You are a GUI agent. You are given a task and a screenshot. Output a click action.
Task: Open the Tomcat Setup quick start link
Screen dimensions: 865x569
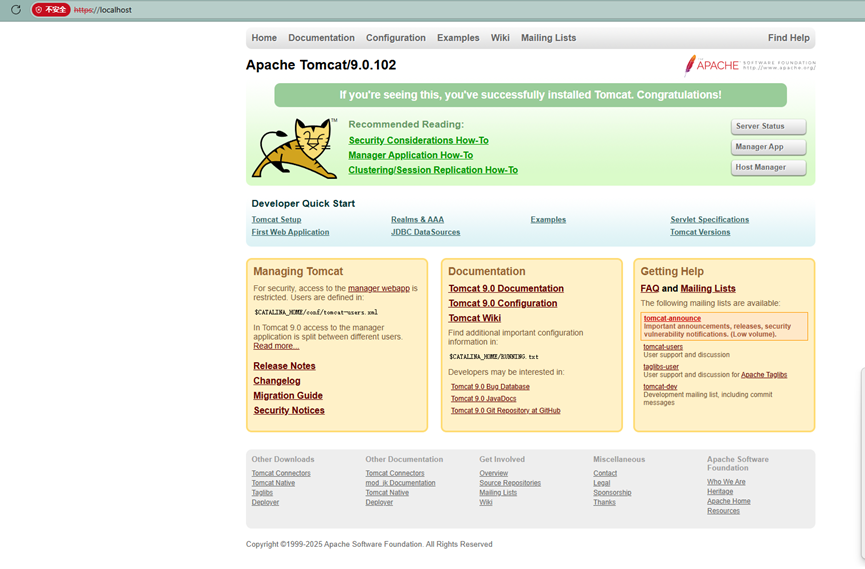point(276,220)
